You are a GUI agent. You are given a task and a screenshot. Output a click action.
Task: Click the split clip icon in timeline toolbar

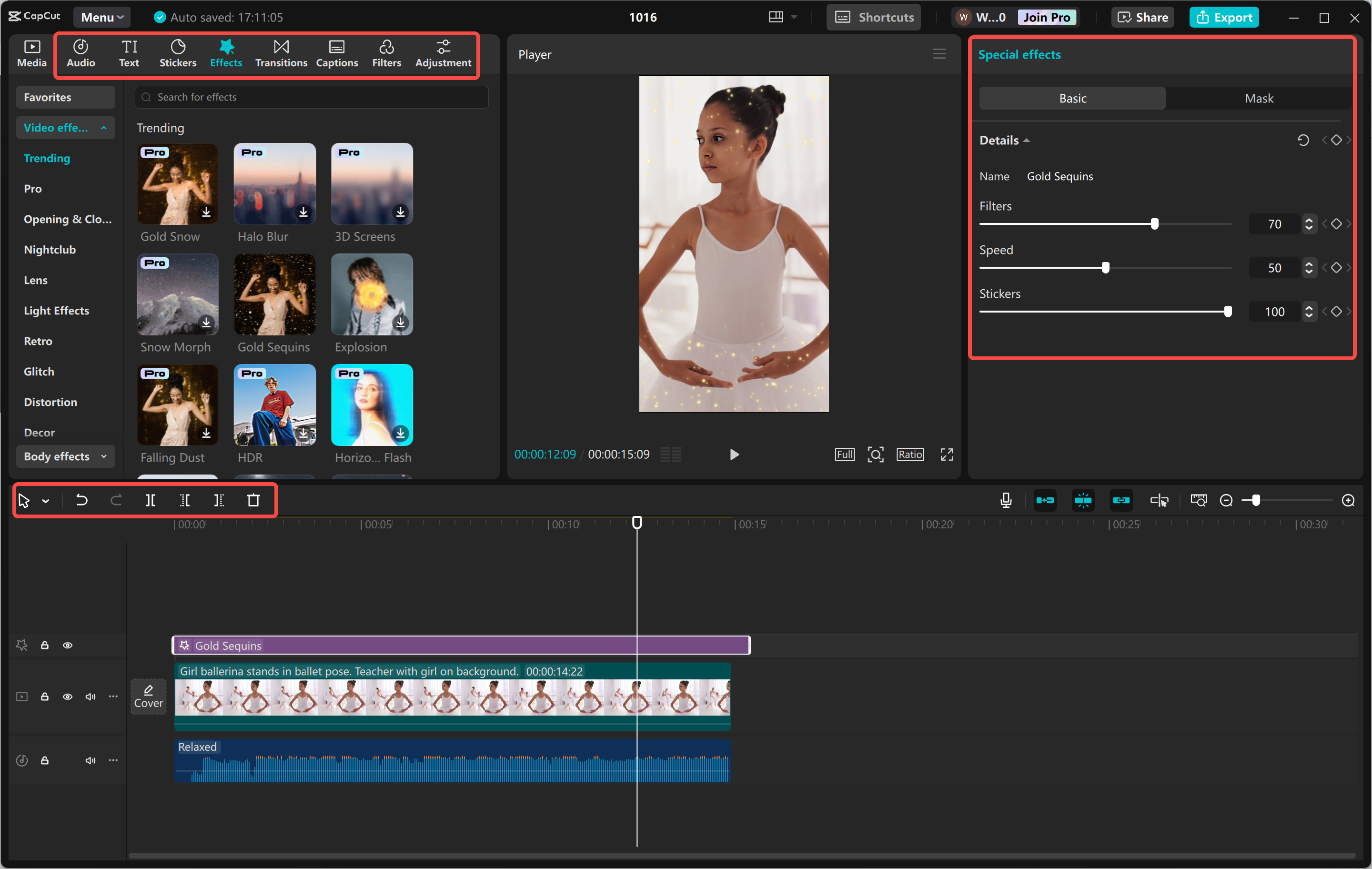[x=151, y=500]
